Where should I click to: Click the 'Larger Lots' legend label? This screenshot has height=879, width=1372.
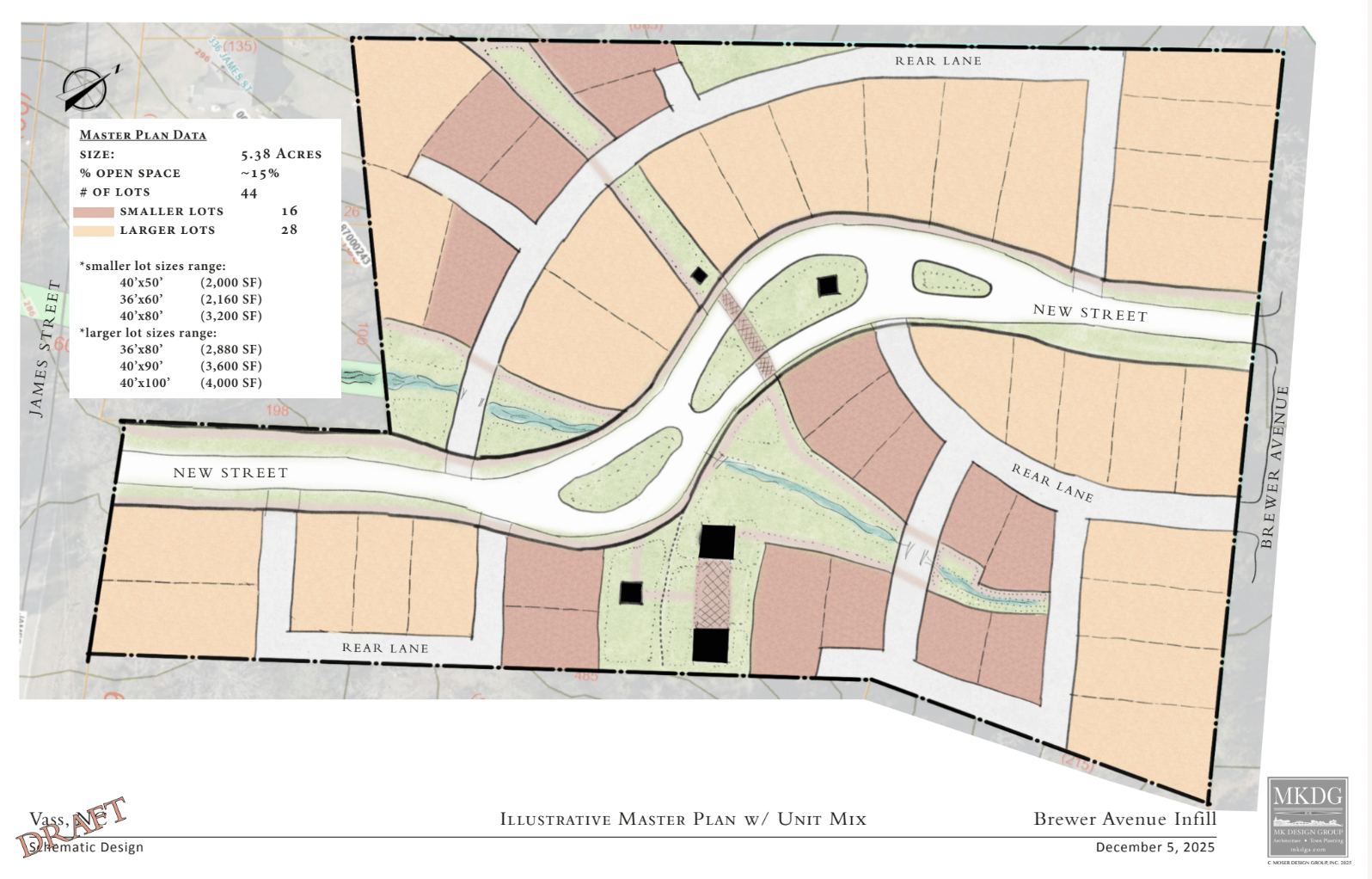pos(168,231)
